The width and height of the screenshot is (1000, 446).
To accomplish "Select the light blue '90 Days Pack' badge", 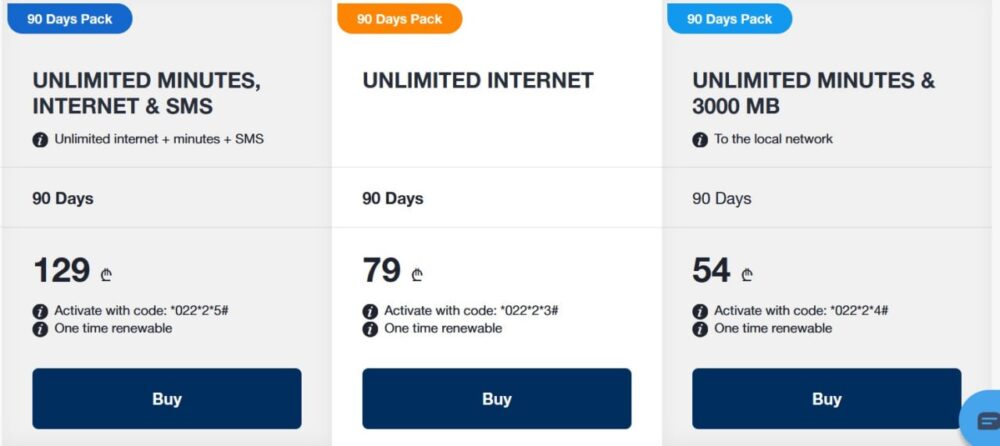I will pos(730,19).
